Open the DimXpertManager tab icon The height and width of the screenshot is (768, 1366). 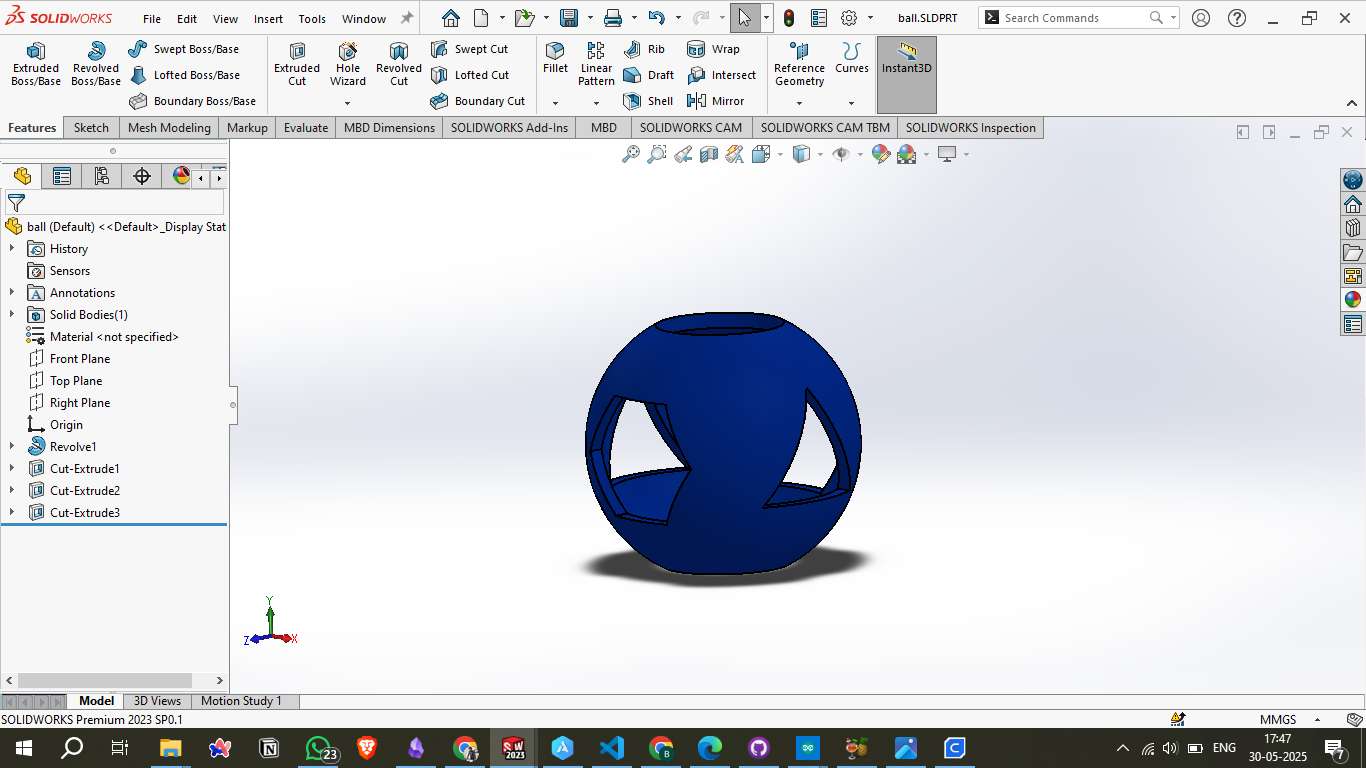coord(142,177)
